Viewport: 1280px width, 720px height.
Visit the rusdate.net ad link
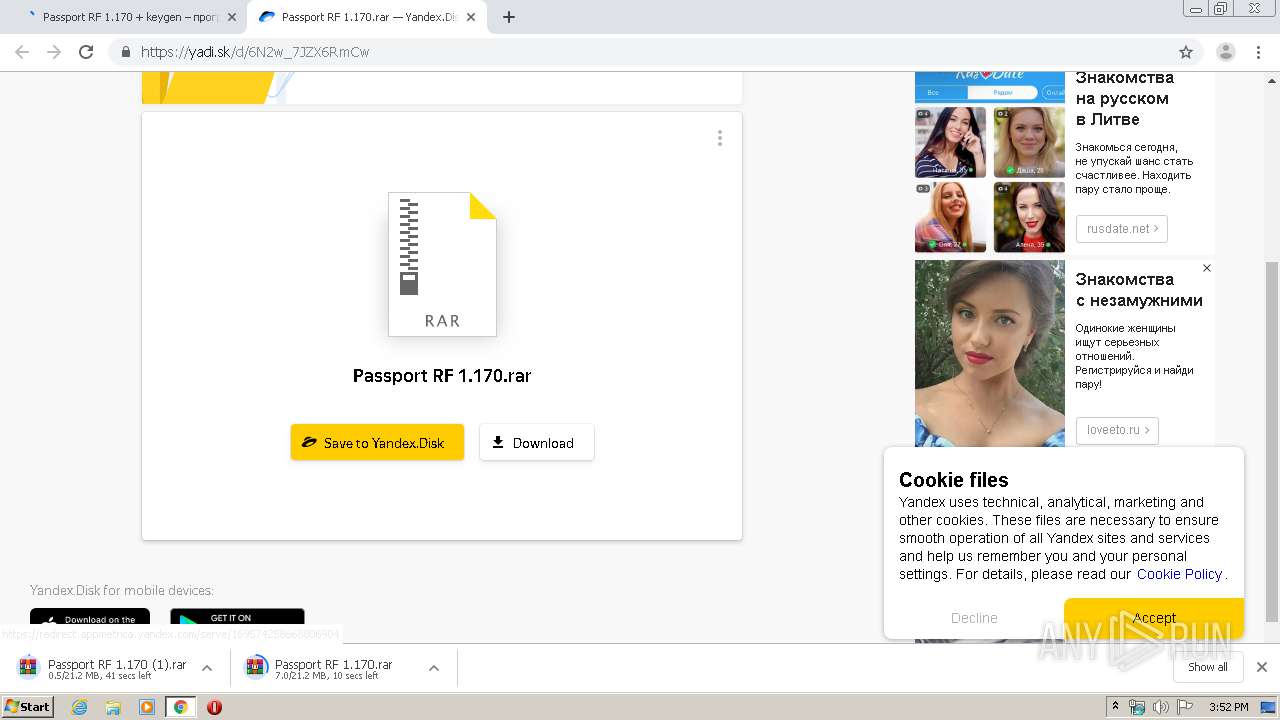click(x=1122, y=229)
